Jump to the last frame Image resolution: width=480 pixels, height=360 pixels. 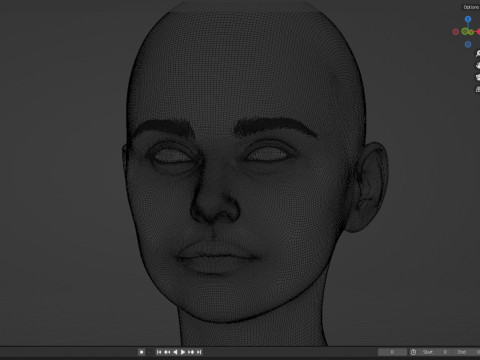coord(199,352)
